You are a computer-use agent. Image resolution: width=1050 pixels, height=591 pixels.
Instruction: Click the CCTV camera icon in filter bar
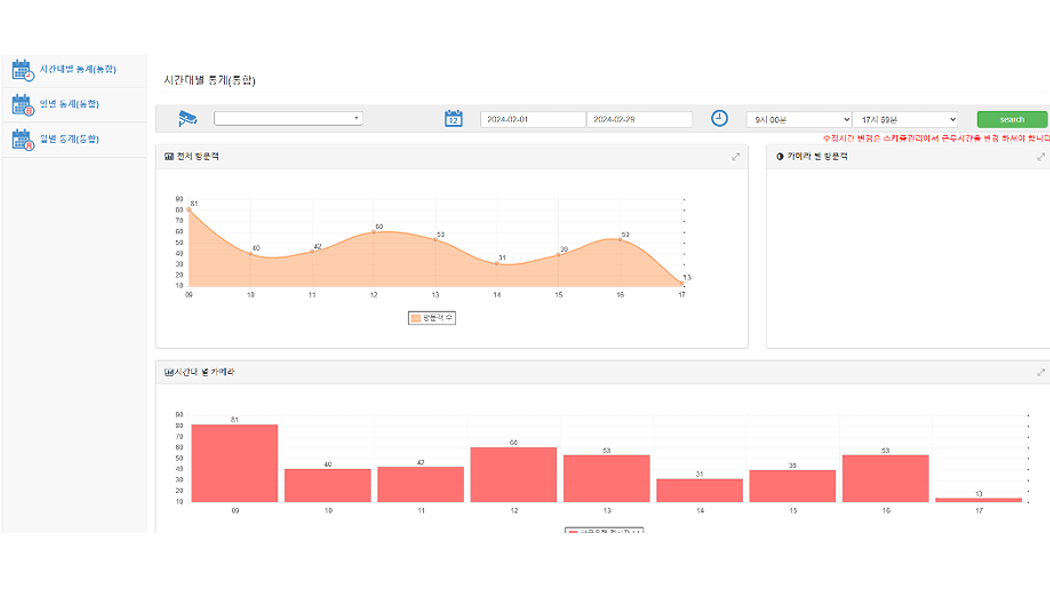click(x=187, y=118)
